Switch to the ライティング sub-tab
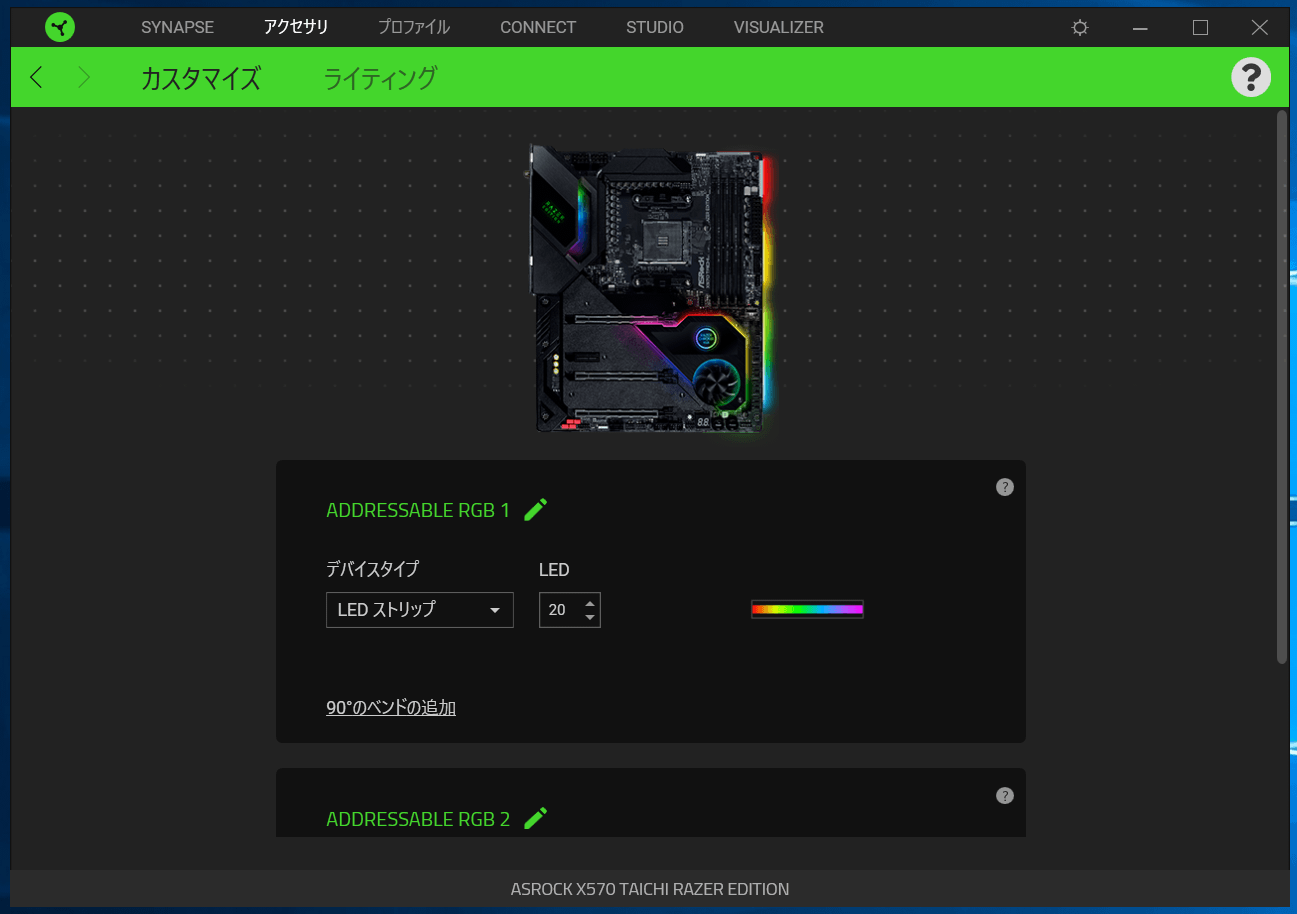The width and height of the screenshot is (1297, 914). [x=380, y=78]
